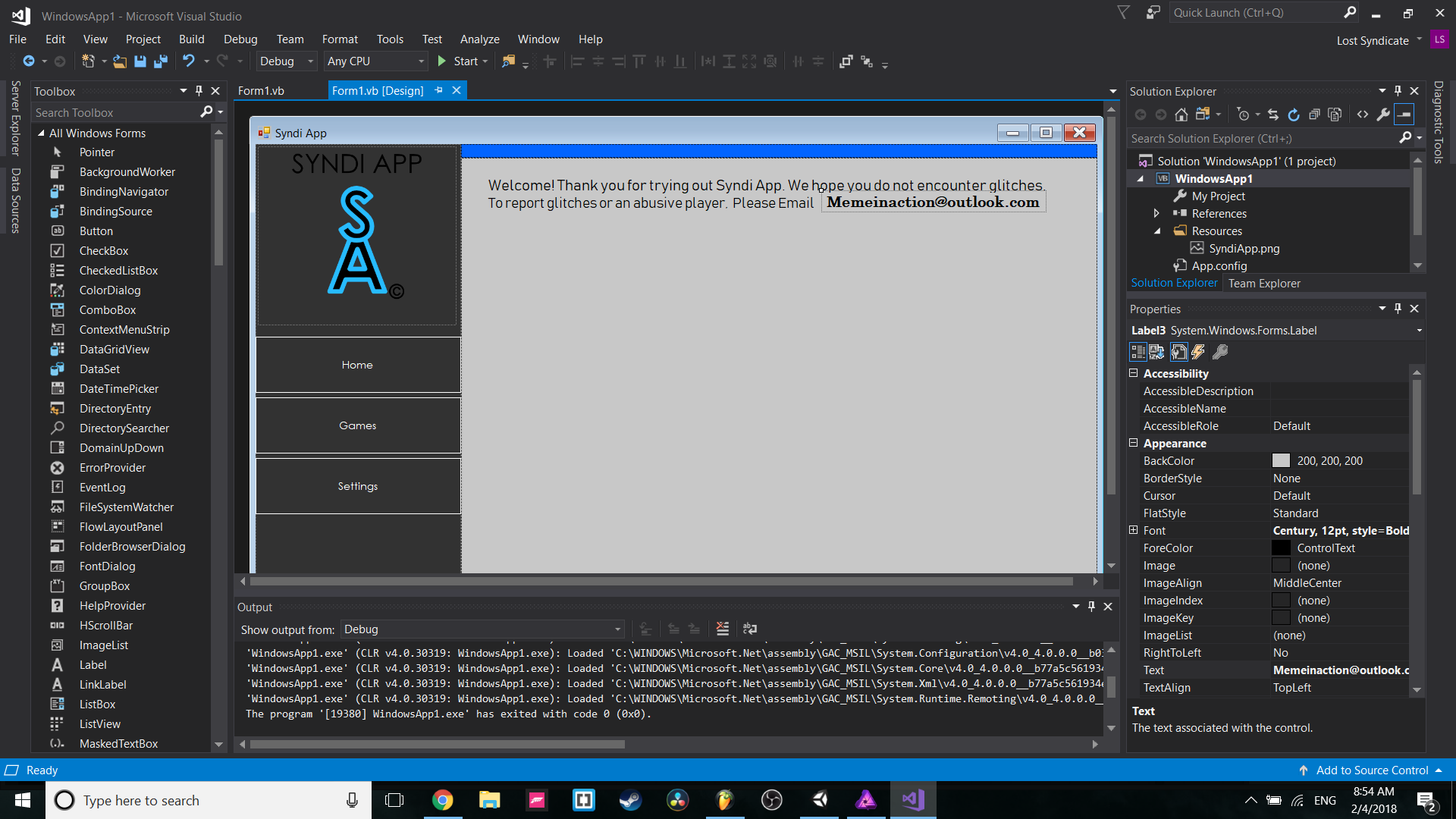
Task: Clear all output with the toolbar icon
Action: click(x=723, y=629)
